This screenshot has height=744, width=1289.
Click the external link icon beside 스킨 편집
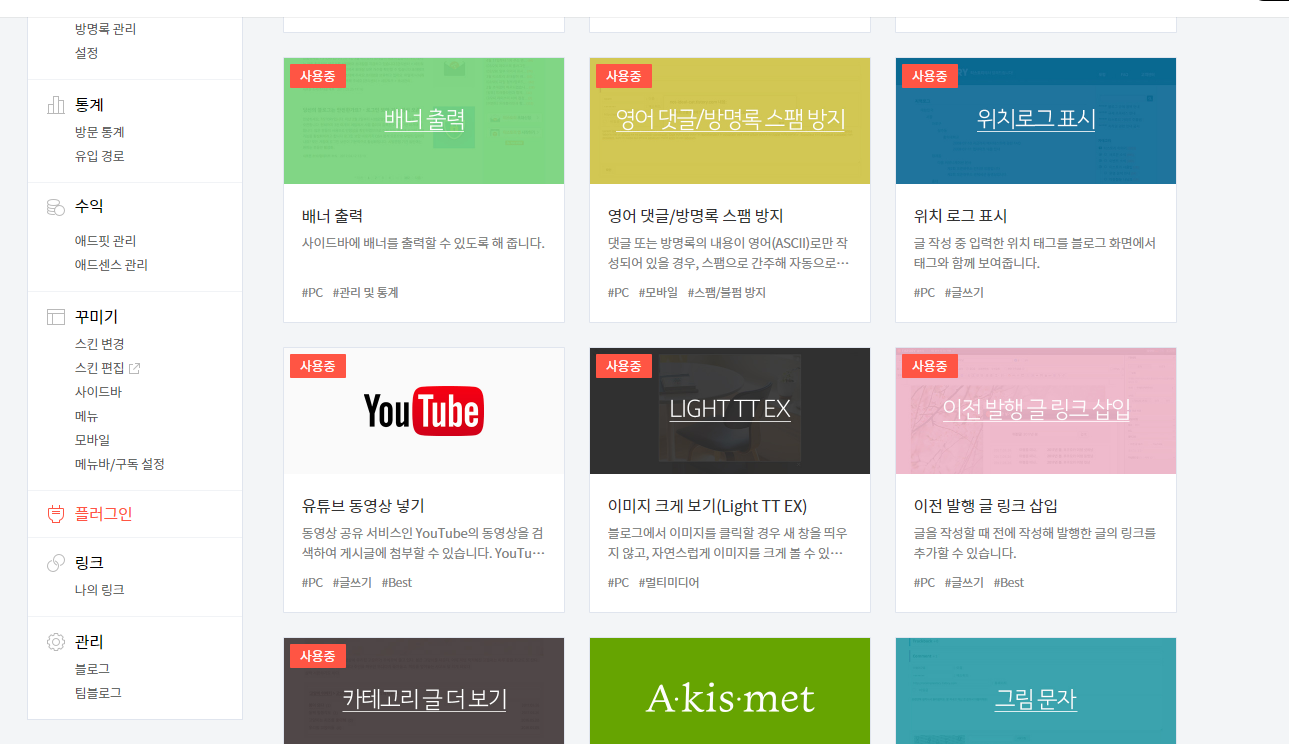pyautogui.click(x=135, y=368)
